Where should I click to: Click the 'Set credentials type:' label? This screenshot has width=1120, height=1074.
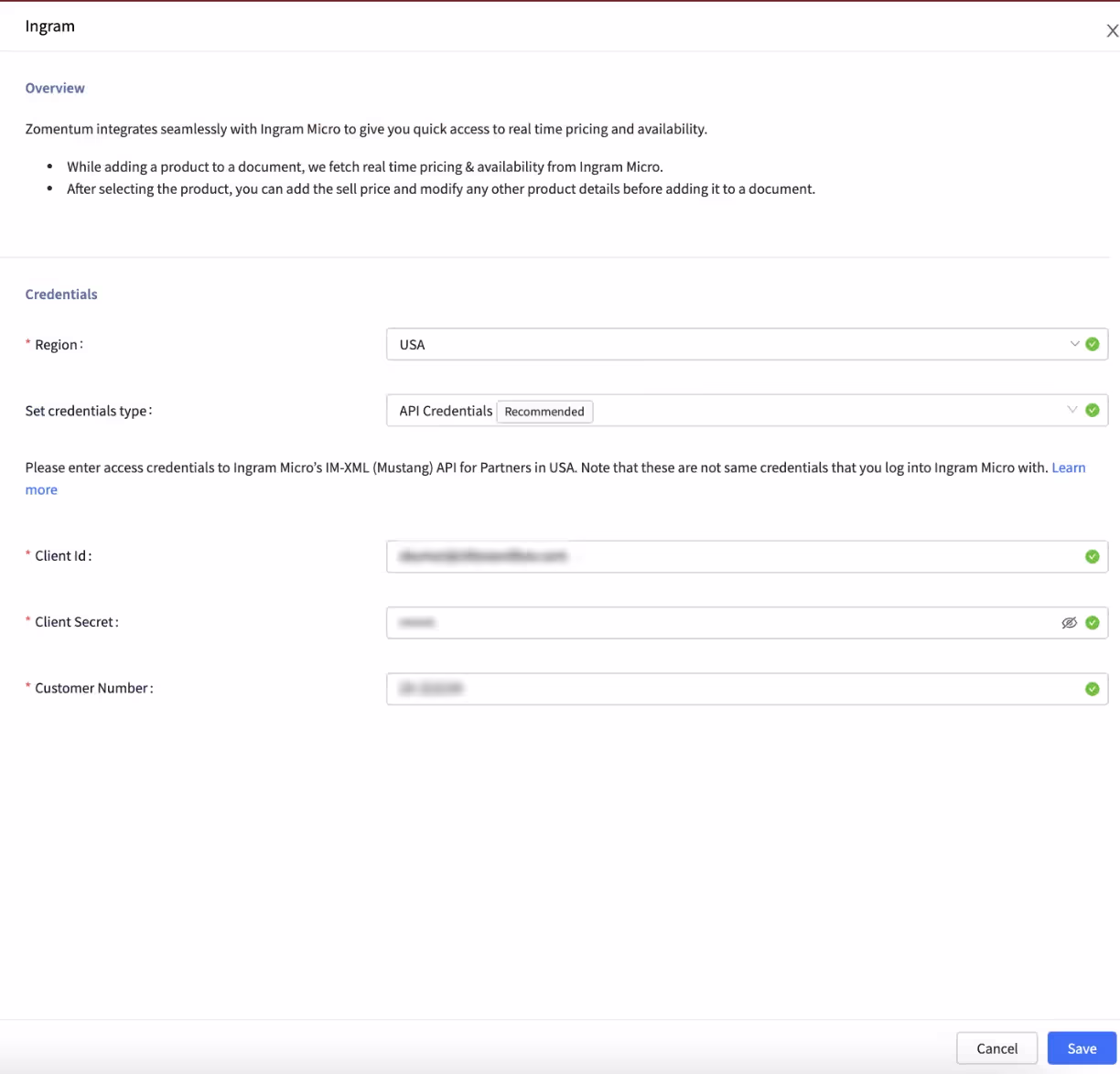tap(89, 411)
